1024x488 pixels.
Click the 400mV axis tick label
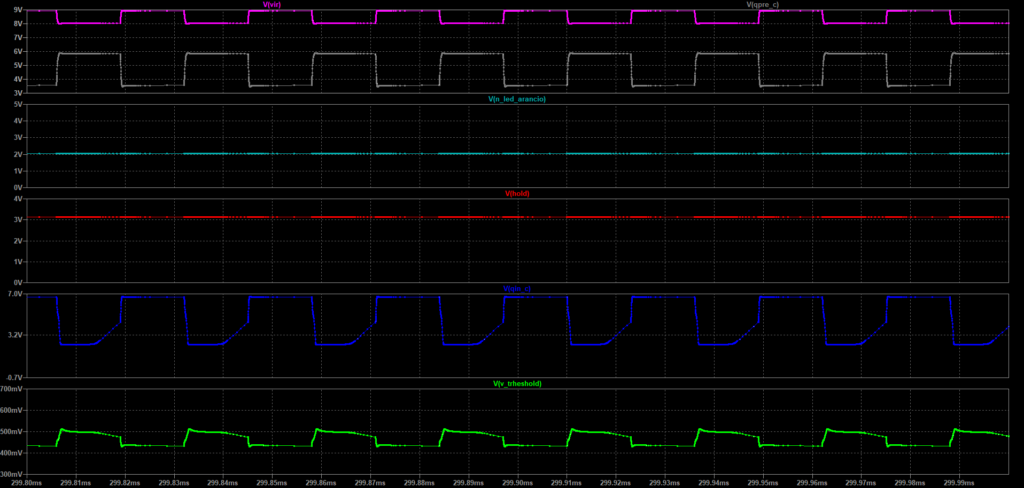12,453
